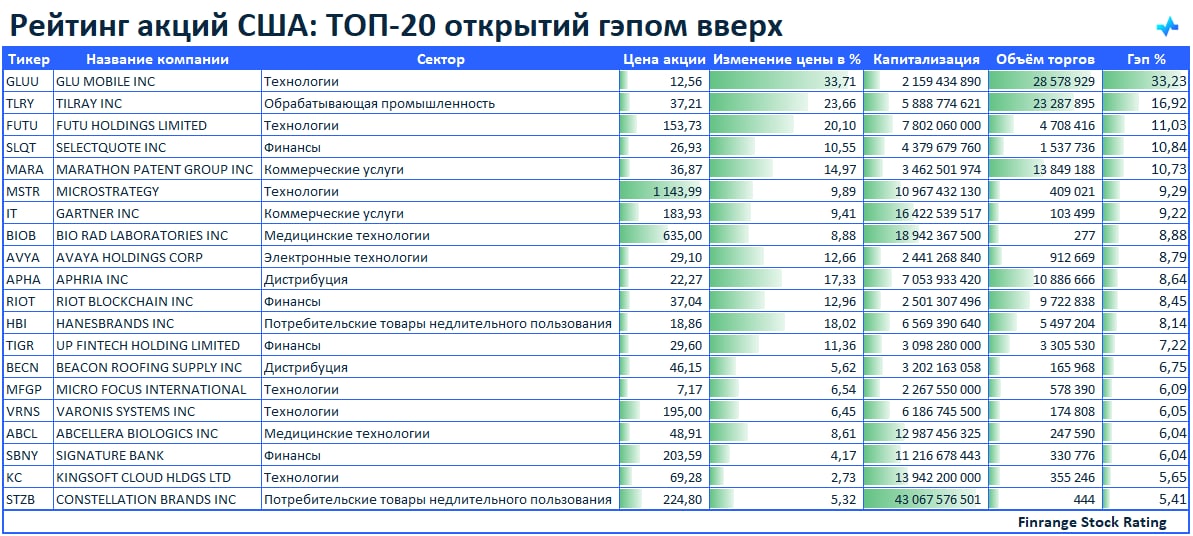This screenshot has height=536, width=1193.
Task: Select 'GARTNER INC' company name
Action: pyautogui.click(x=97, y=214)
